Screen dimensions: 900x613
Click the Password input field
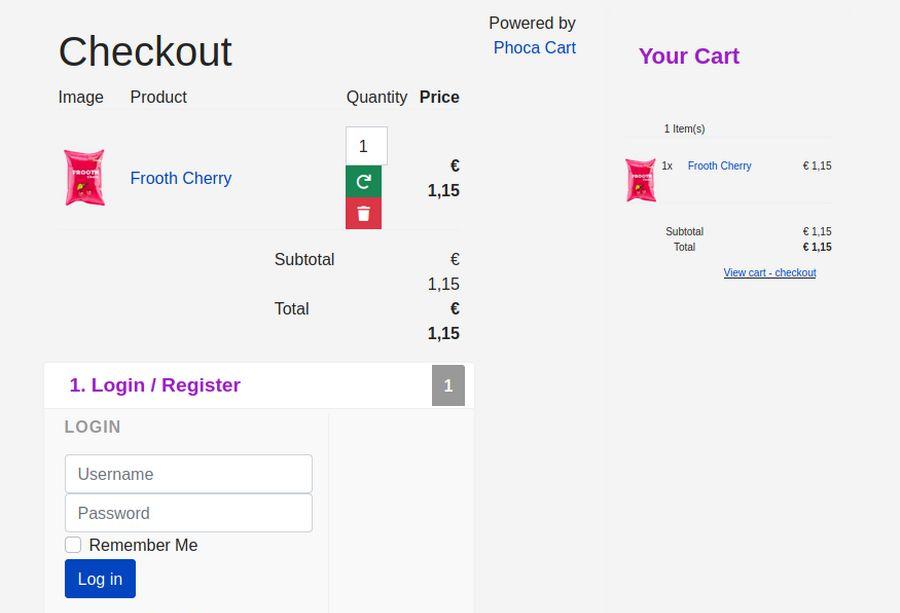click(x=188, y=513)
